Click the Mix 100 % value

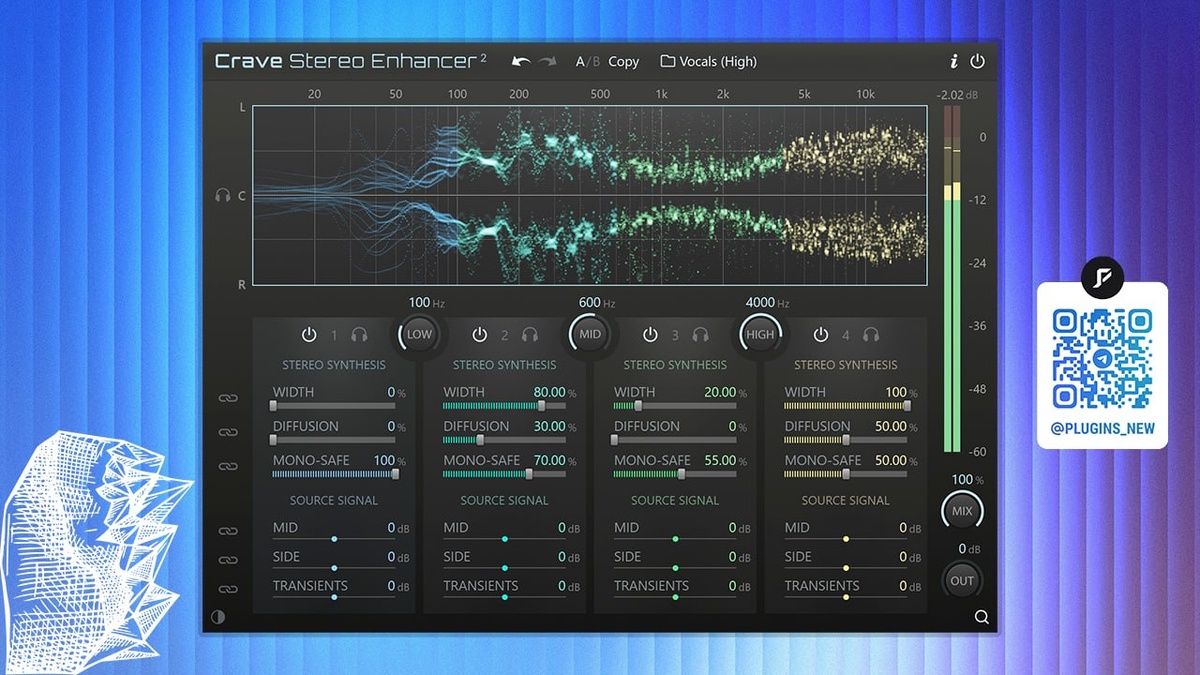tap(967, 480)
